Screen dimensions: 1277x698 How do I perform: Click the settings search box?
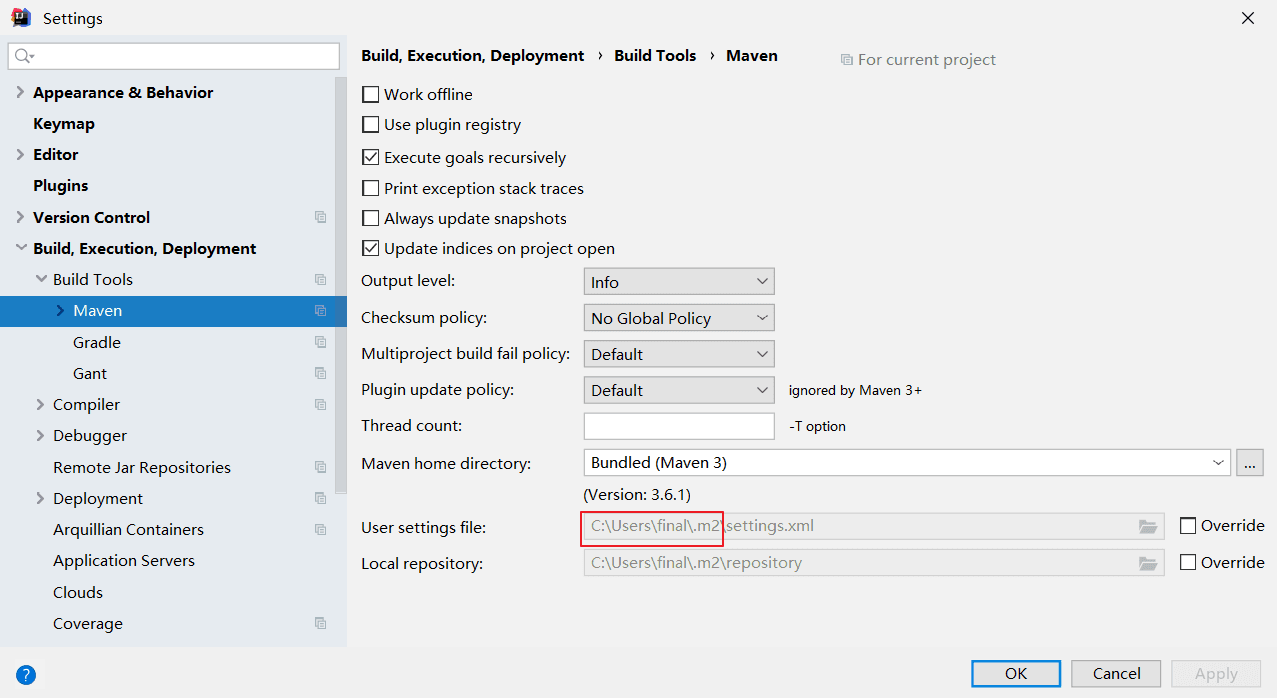point(175,56)
